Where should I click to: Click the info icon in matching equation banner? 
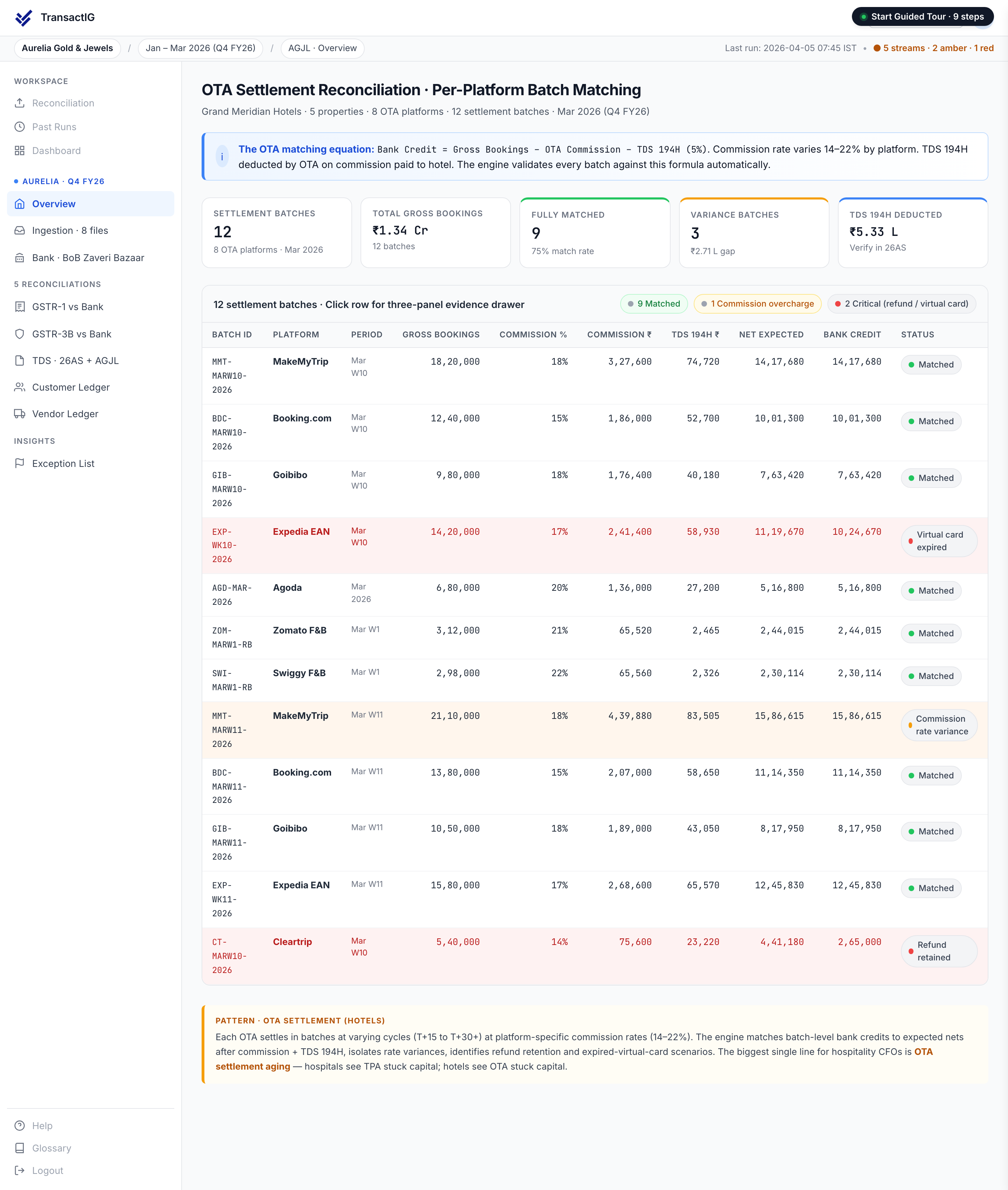[x=222, y=156]
